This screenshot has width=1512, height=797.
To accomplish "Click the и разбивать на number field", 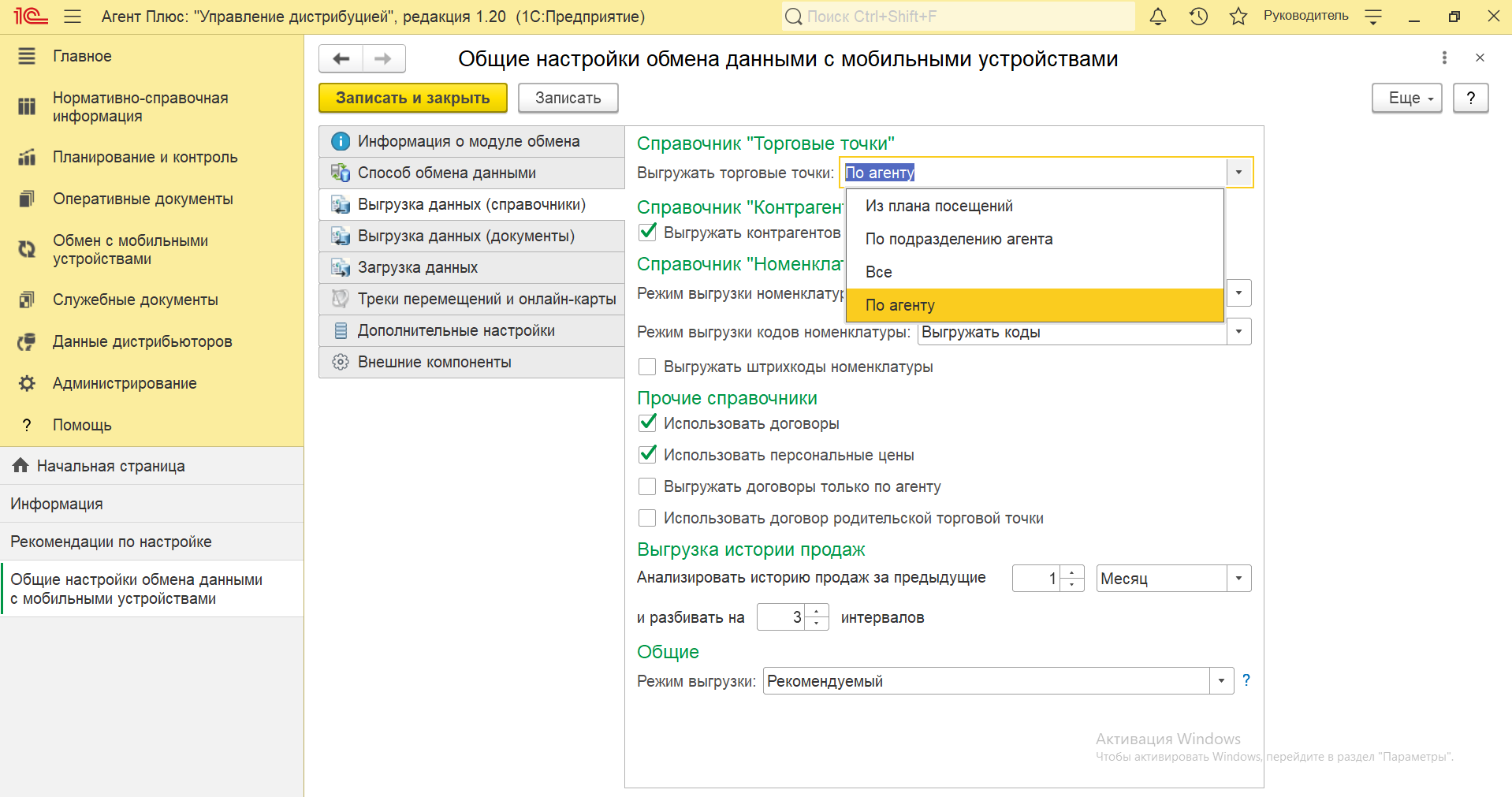I will click(781, 617).
